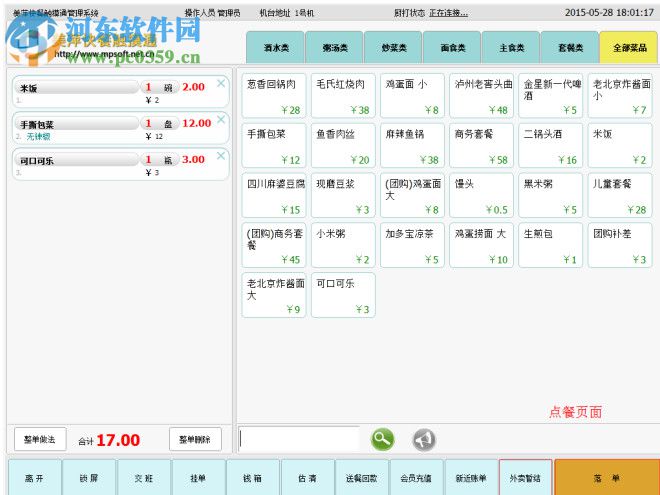Add 鸡蛋捞面 大 ¥10 dish
Screen dimensions: 660x495
pyautogui.click(x=482, y=245)
